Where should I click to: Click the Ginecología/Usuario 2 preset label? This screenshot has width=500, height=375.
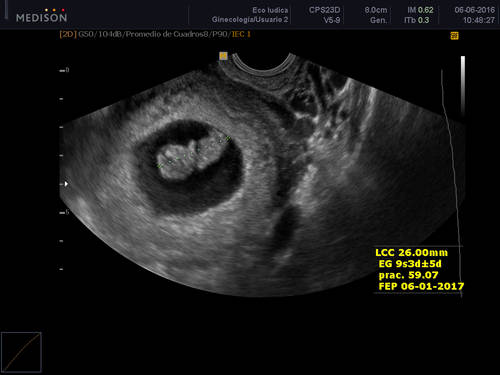click(x=250, y=20)
